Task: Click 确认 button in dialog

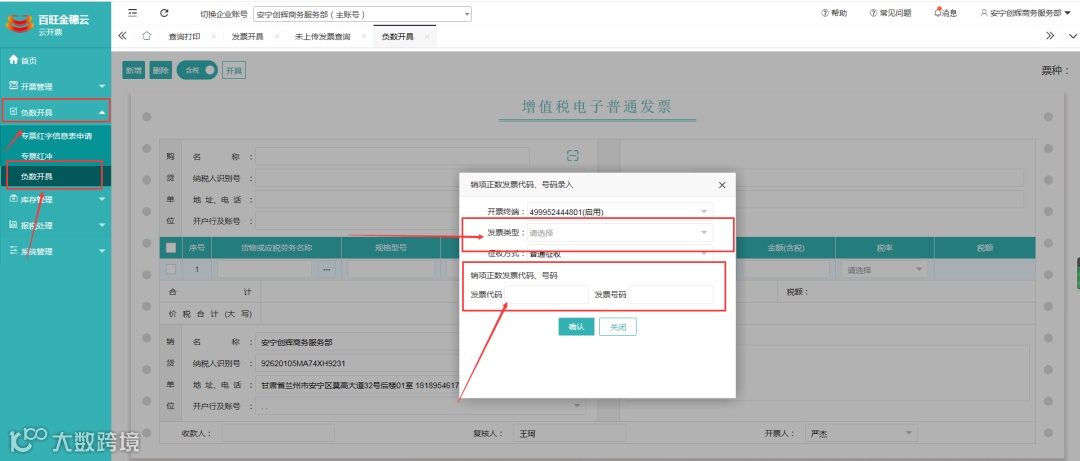Action: [577, 327]
